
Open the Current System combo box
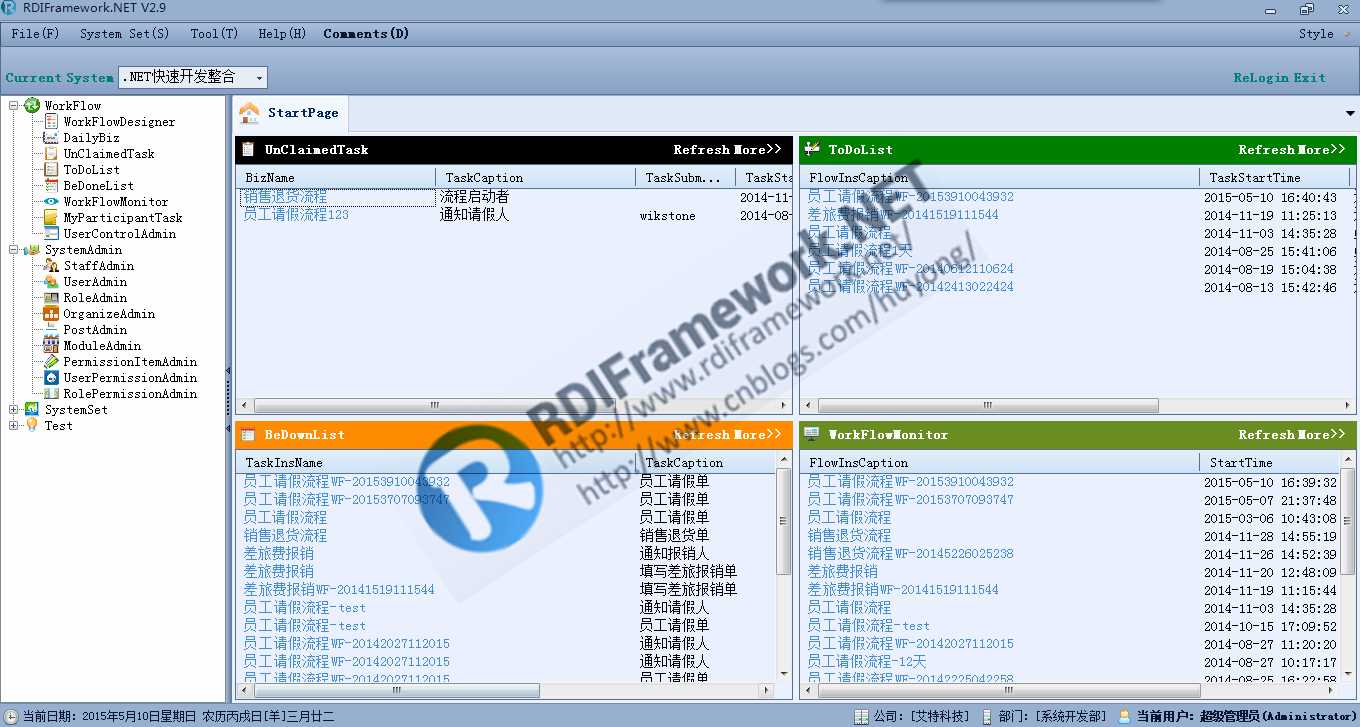tap(193, 77)
